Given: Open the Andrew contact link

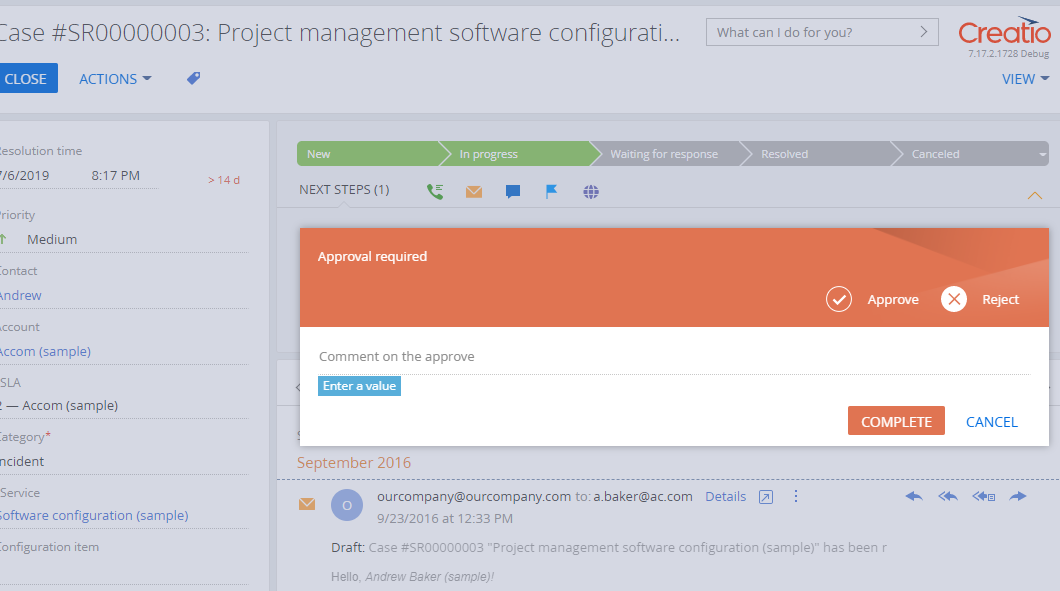Looking at the screenshot, I should [x=20, y=296].
